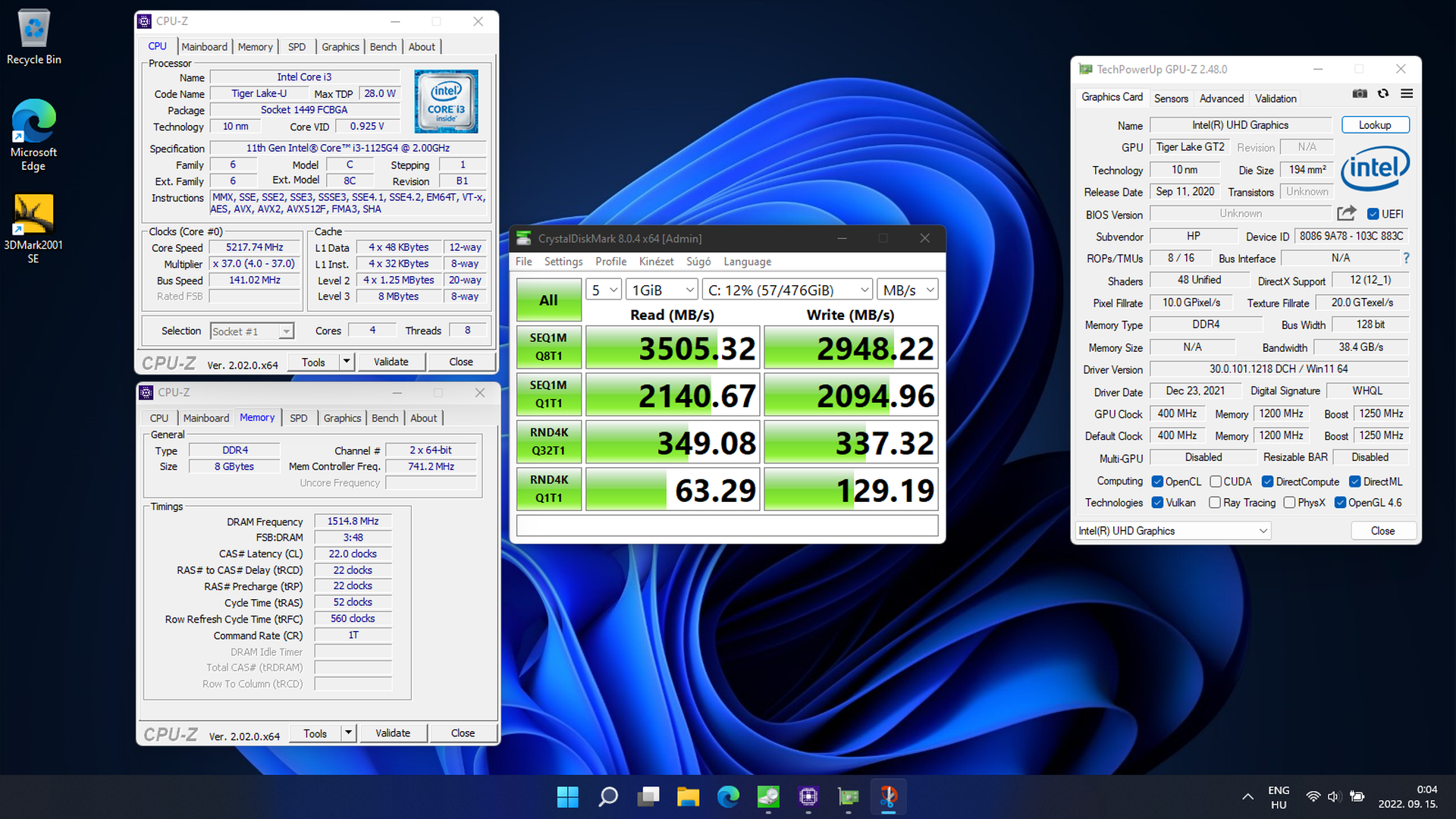
Task: Switch to the Sensors tab in GPU-Z
Action: coord(1171,99)
